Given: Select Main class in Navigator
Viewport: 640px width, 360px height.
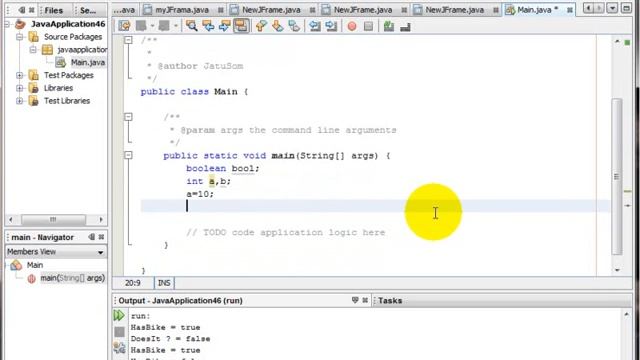Looking at the screenshot, I should (35, 265).
